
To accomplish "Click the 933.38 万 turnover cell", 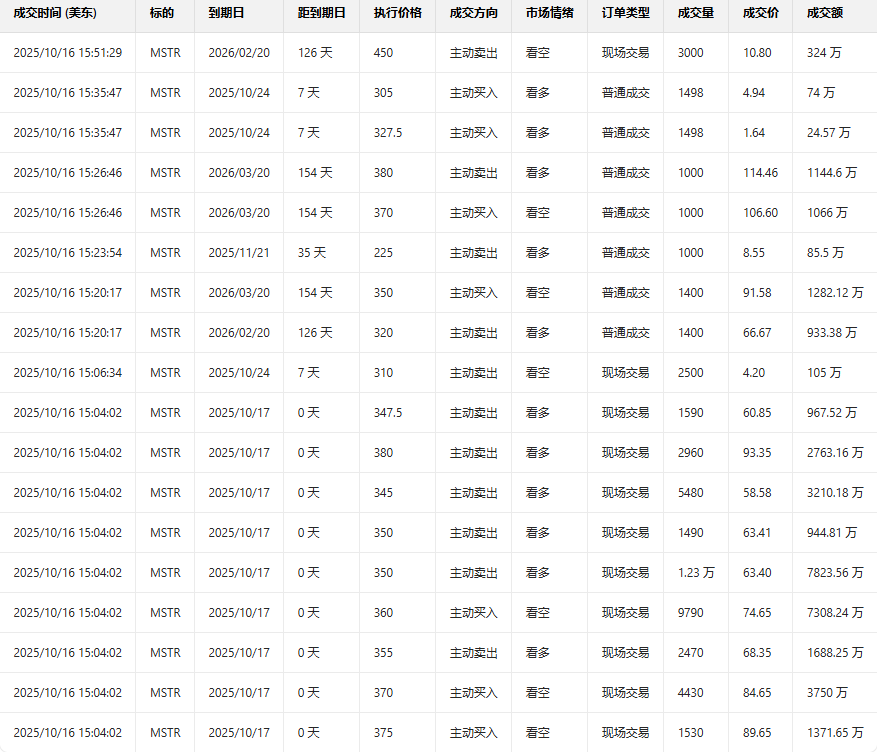I will tap(832, 333).
